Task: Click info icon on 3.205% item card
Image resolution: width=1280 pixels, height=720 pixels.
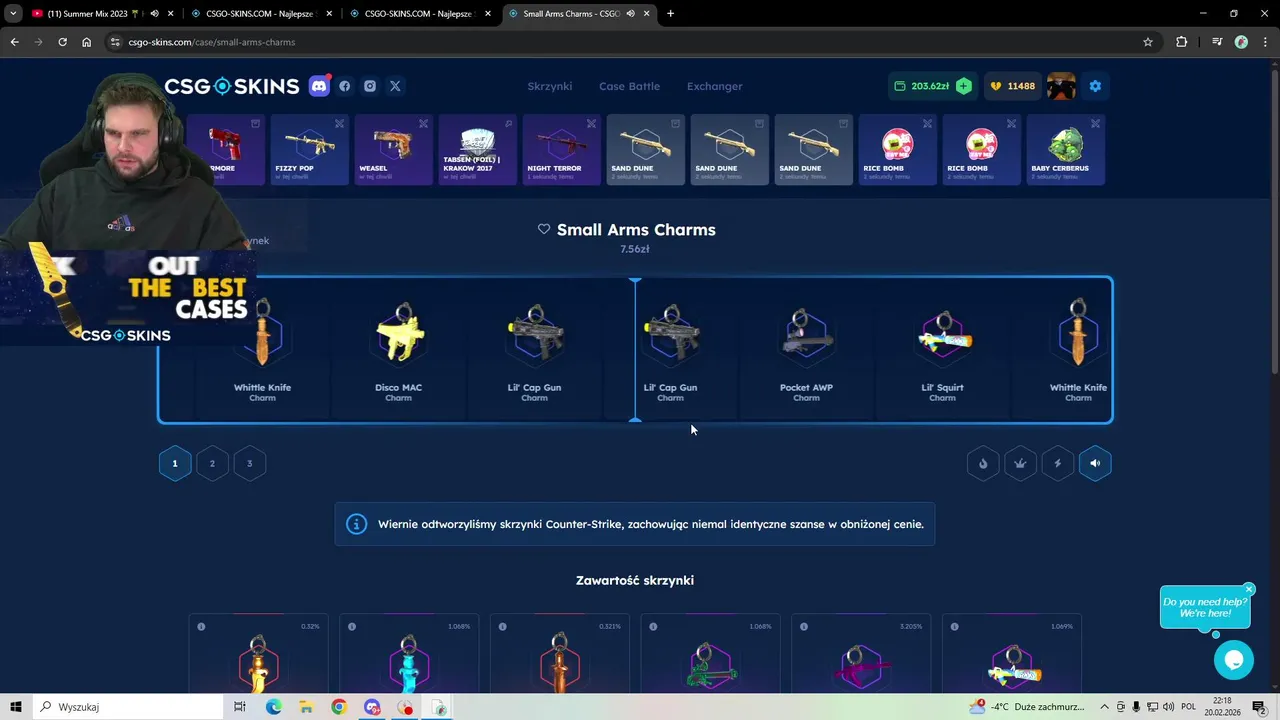Action: (804, 627)
